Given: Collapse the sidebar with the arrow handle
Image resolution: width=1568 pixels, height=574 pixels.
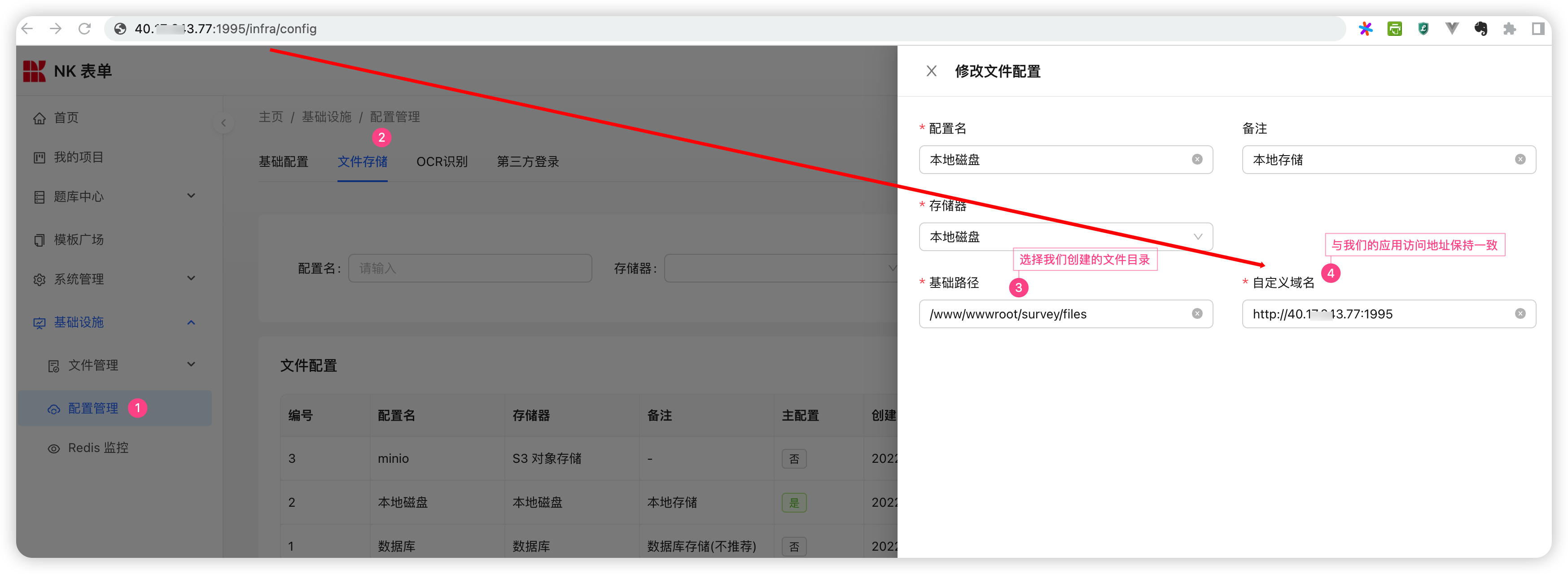Looking at the screenshot, I should pos(223,123).
